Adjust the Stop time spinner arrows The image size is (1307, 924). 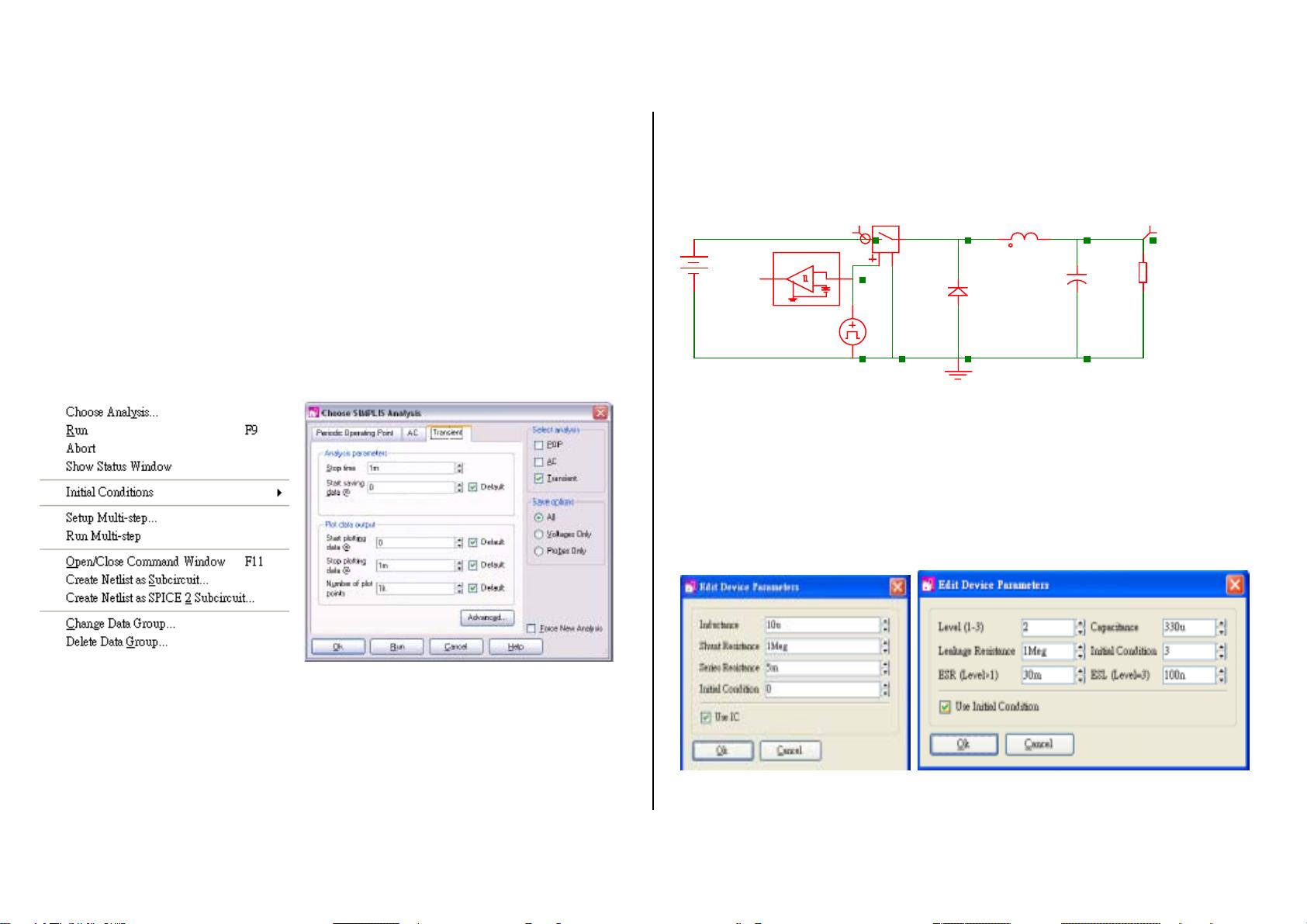click(x=459, y=469)
